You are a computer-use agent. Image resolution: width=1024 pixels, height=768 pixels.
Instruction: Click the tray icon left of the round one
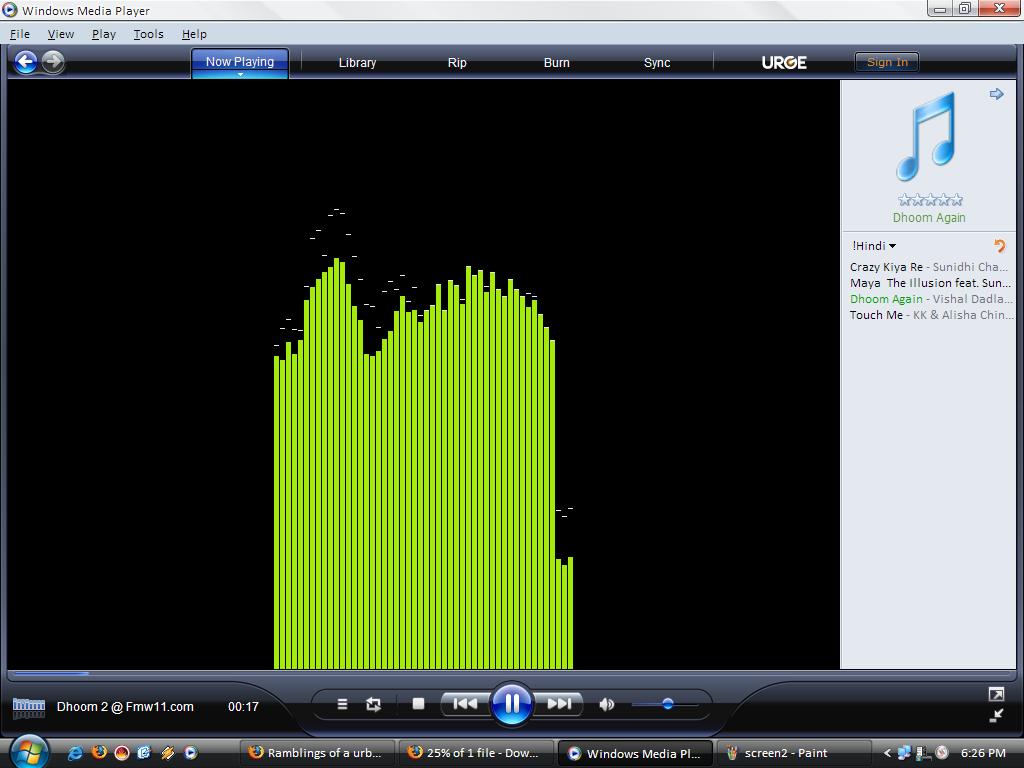pyautogui.click(x=923, y=753)
